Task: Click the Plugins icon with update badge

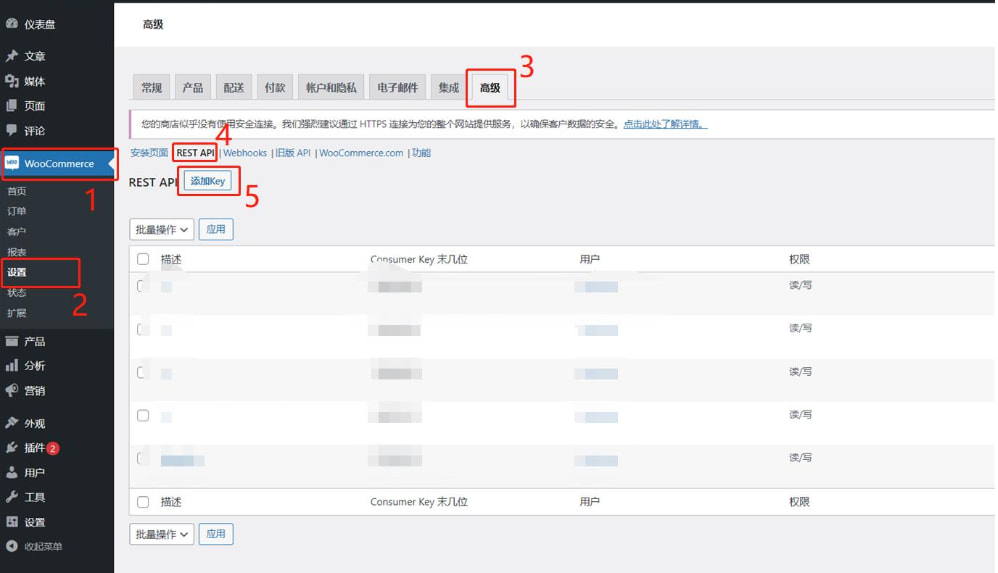Action: [x=12, y=448]
